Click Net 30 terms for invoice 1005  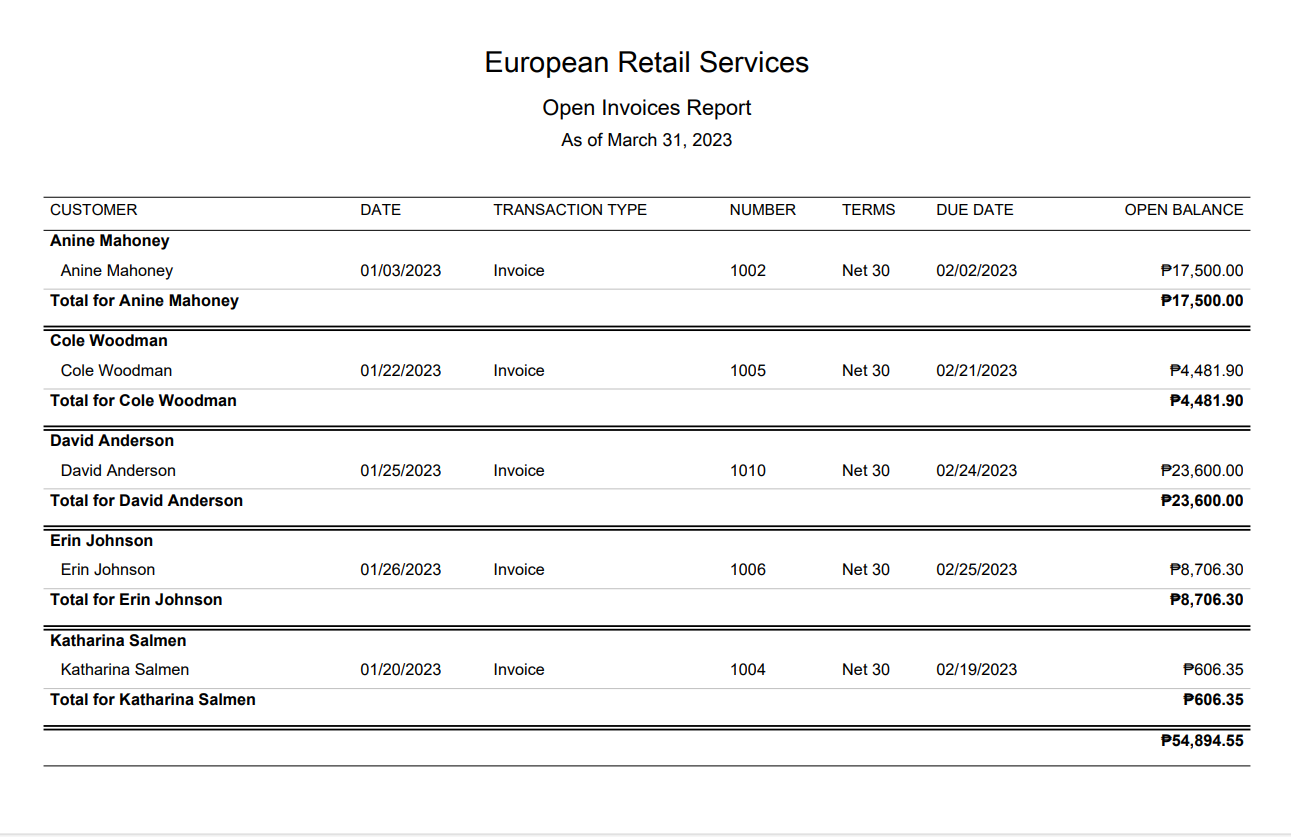(x=866, y=371)
